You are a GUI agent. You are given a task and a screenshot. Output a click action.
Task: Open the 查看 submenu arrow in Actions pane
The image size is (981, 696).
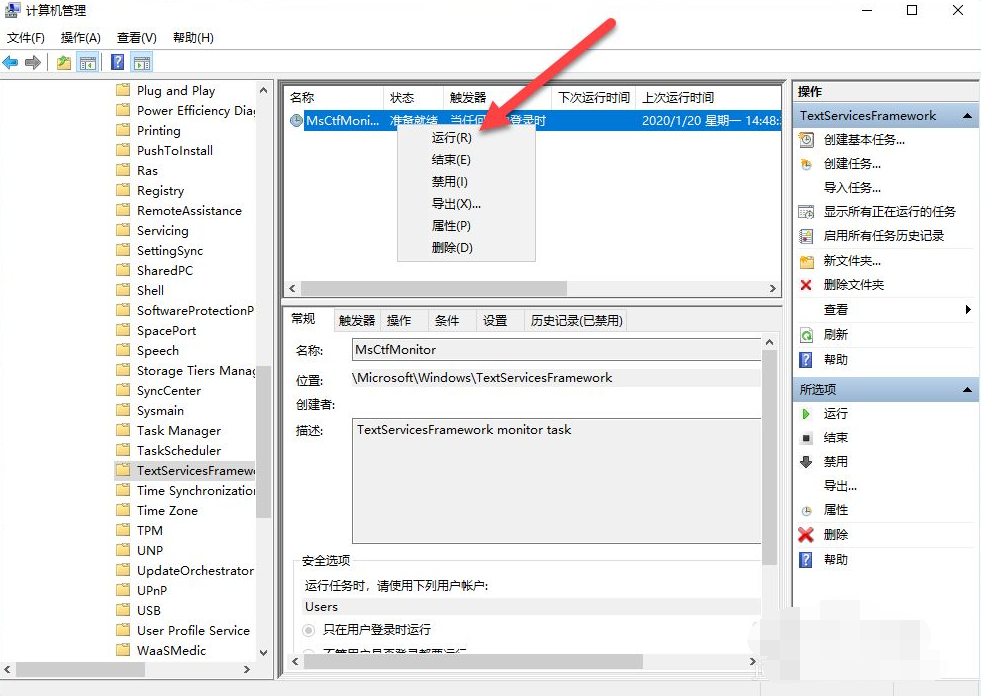pyautogui.click(x=967, y=309)
